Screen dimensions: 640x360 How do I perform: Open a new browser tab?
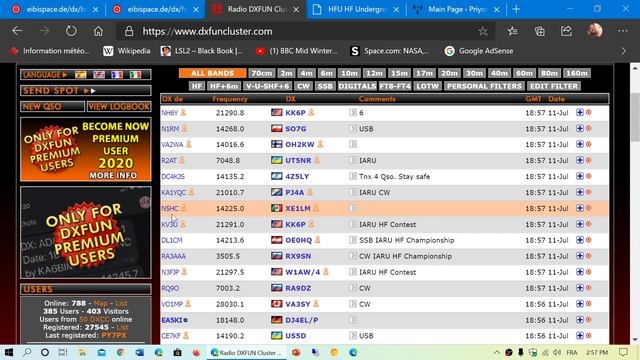coord(516,9)
